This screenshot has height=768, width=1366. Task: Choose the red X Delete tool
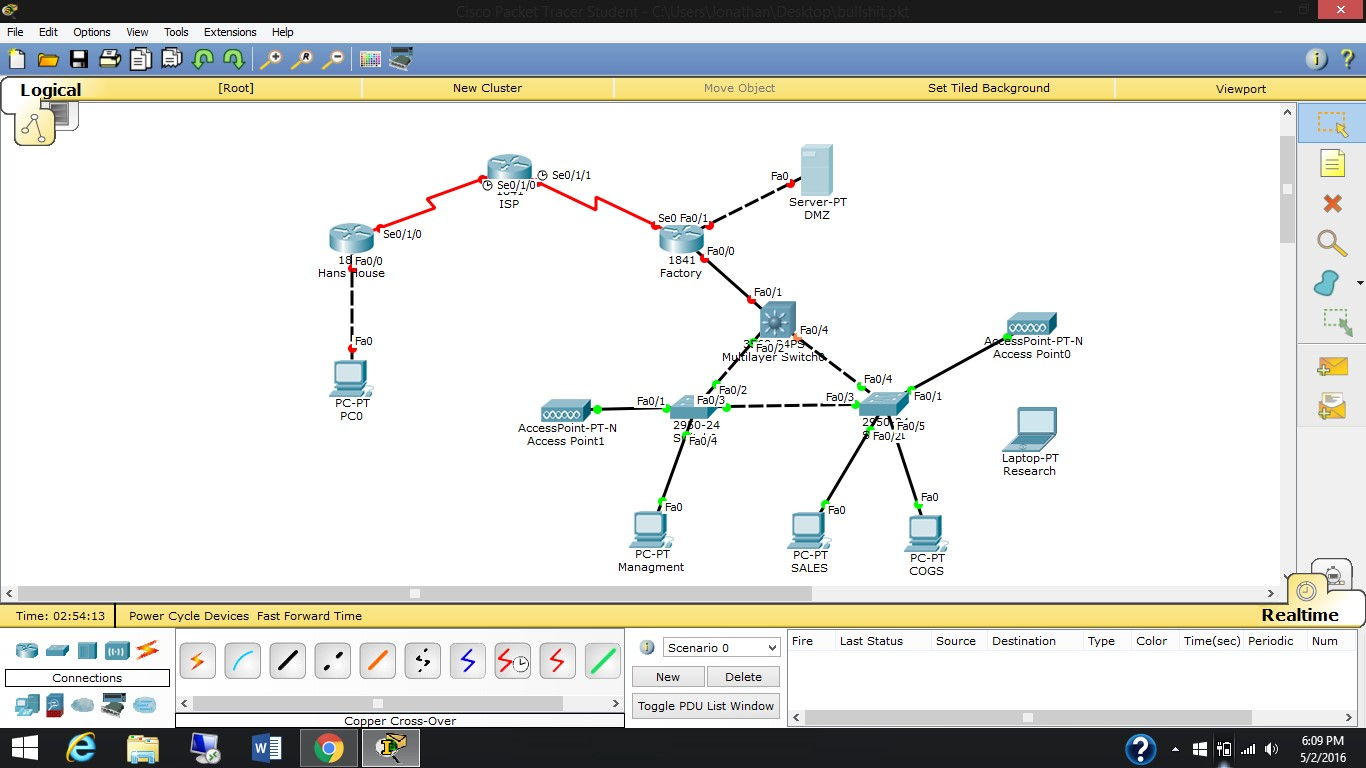pos(1332,203)
